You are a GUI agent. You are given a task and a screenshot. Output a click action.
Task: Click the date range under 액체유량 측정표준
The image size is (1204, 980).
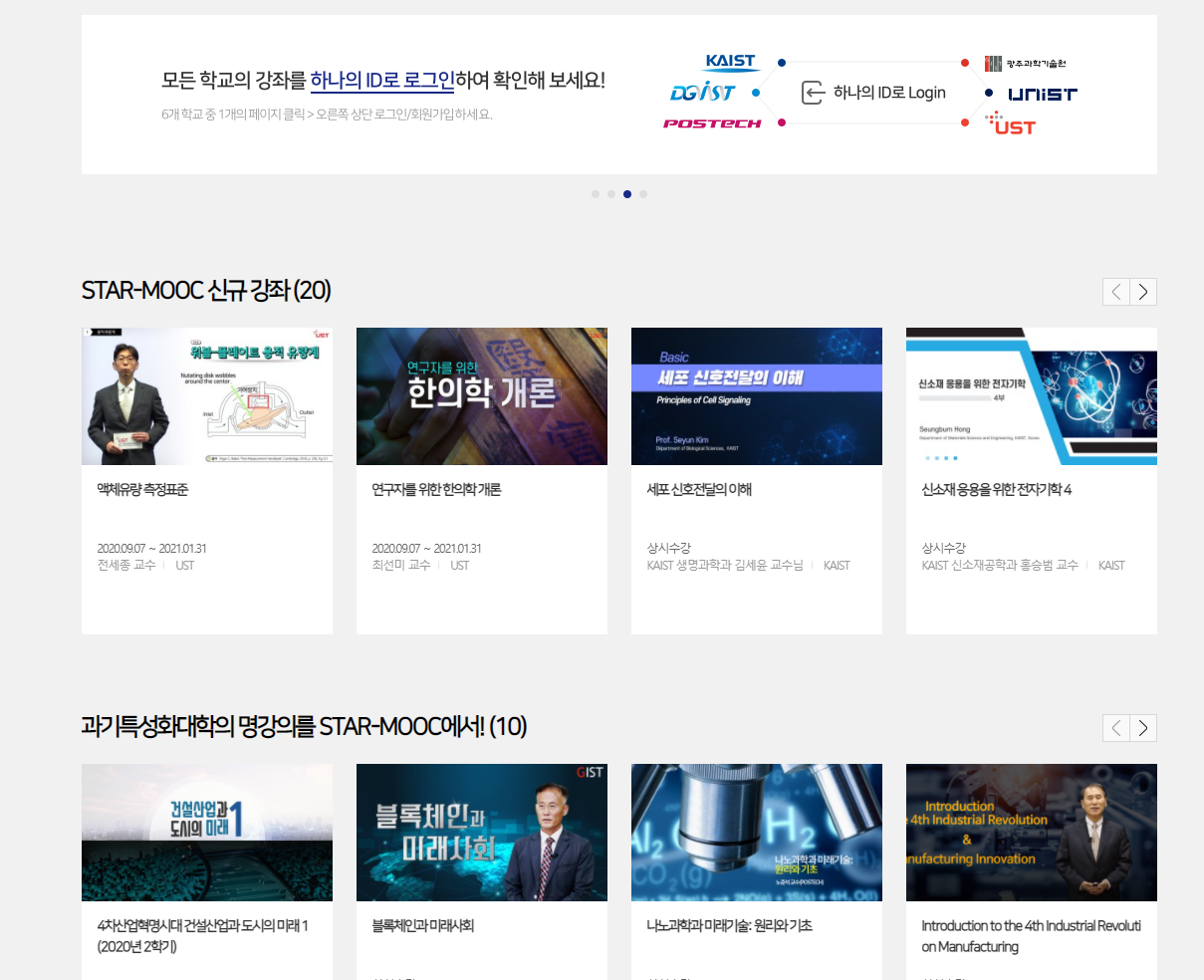coord(151,549)
